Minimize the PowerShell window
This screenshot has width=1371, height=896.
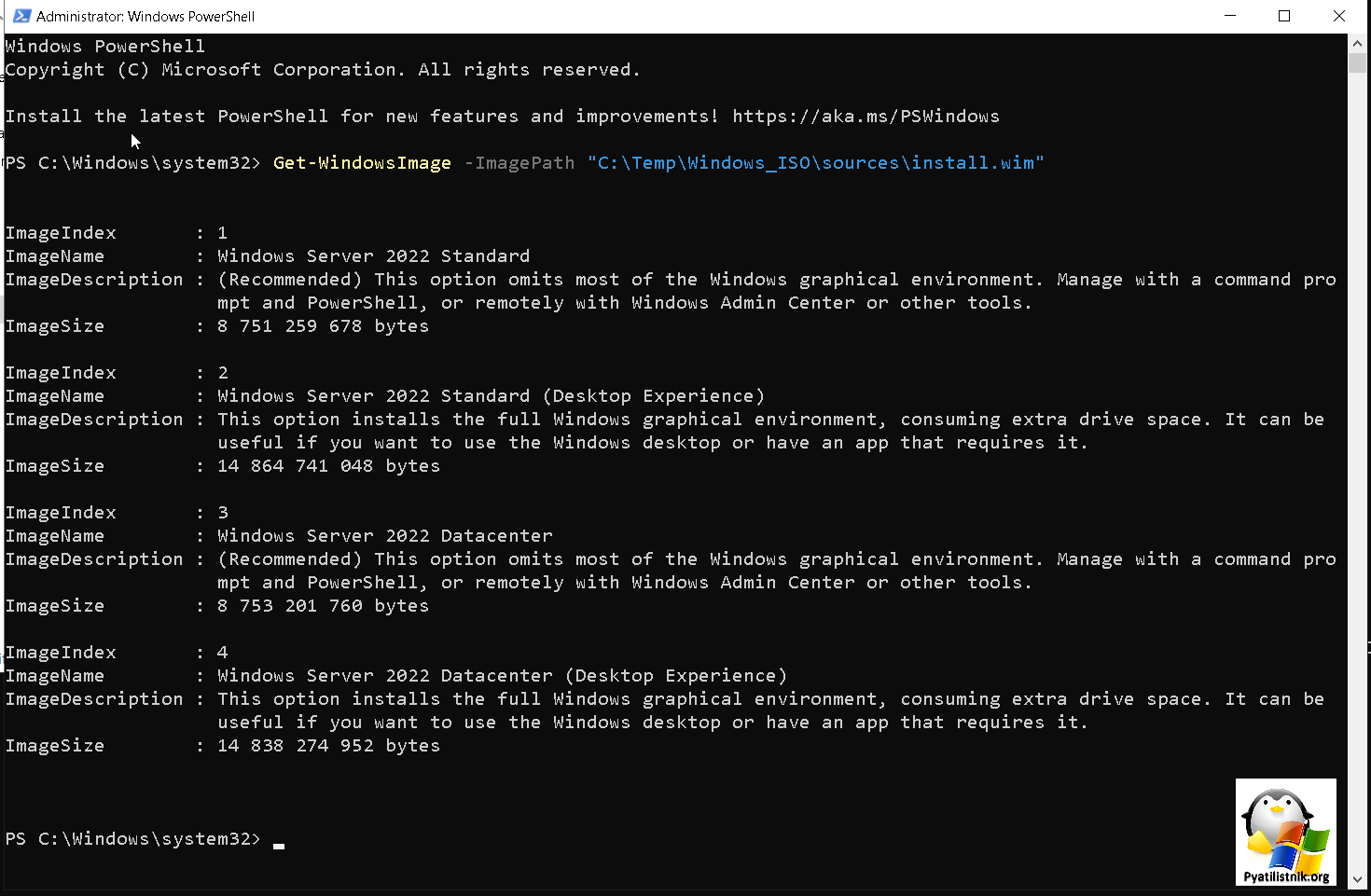click(x=1230, y=16)
